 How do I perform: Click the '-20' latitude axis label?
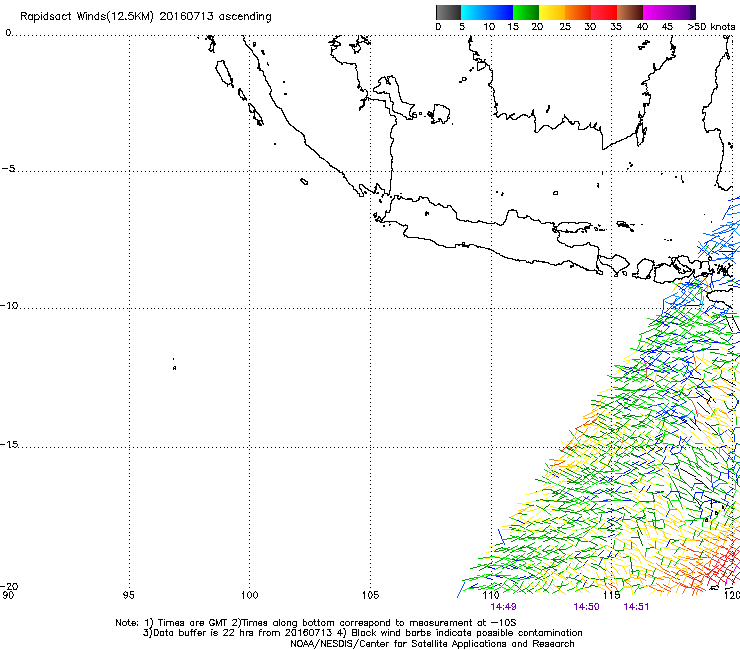9,586
